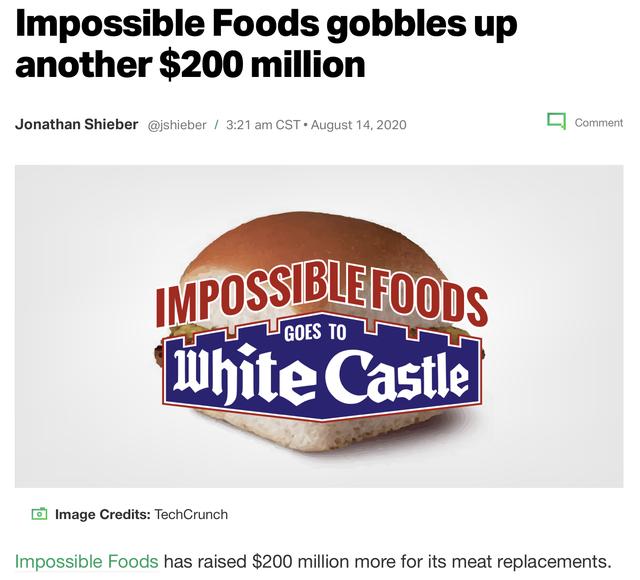Open the @jshieber Twitter handle
The image size is (640, 580).
(x=177, y=124)
